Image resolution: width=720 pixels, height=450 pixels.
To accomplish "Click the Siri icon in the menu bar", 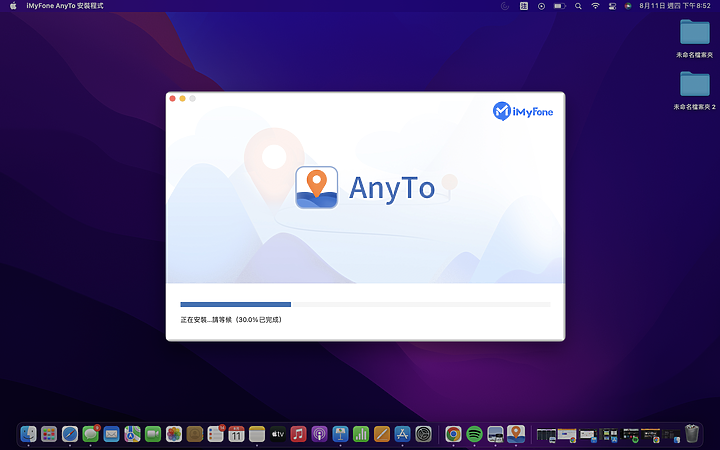I will (628, 6).
